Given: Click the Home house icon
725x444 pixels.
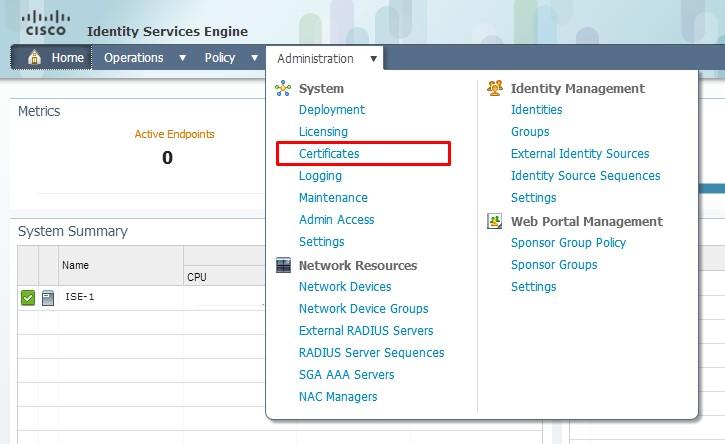Looking at the screenshot, I should pyautogui.click(x=34, y=58).
